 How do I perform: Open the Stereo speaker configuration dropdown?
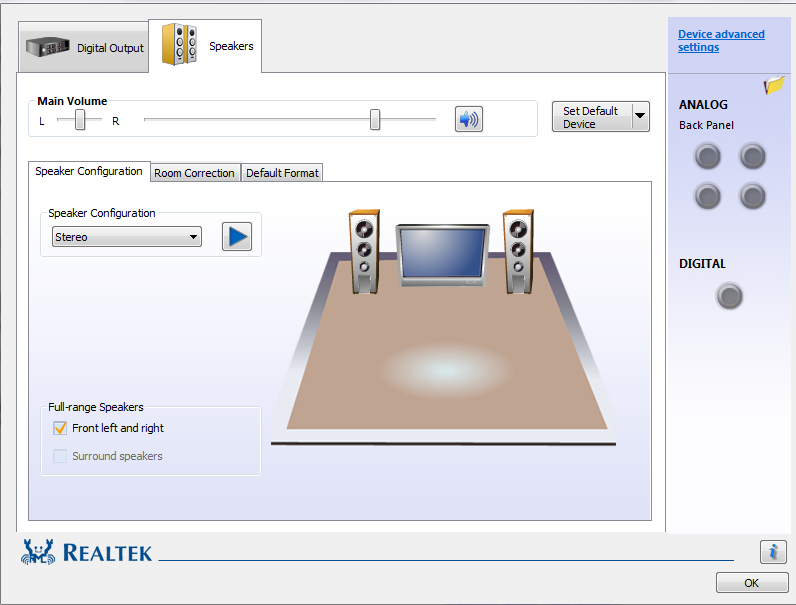(127, 237)
